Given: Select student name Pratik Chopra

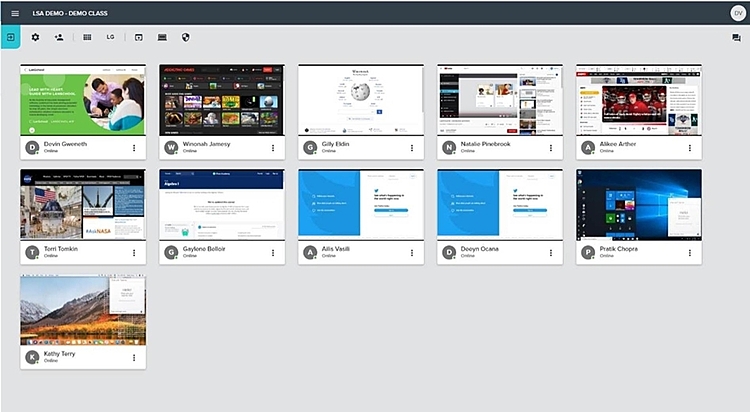Looking at the screenshot, I should coord(619,249).
